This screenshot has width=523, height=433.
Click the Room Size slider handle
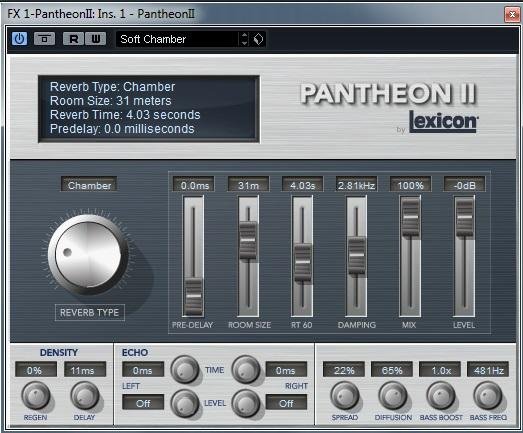tap(248, 240)
